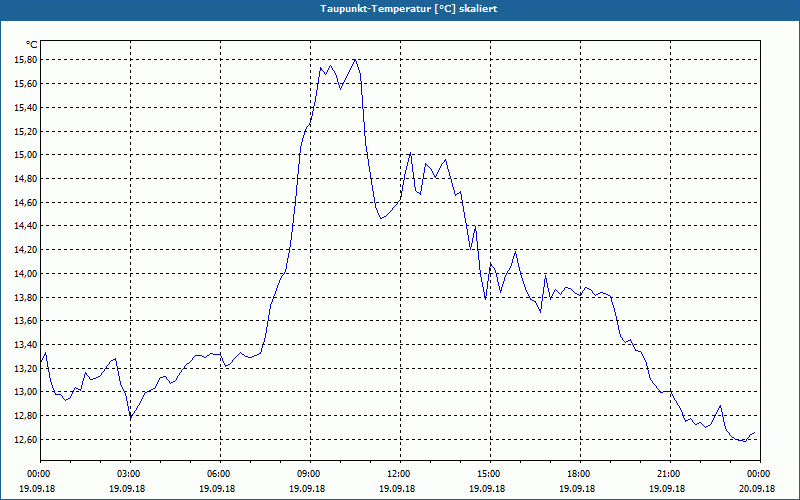Click the 14,40 y-axis value

pyautogui.click(x=26, y=226)
